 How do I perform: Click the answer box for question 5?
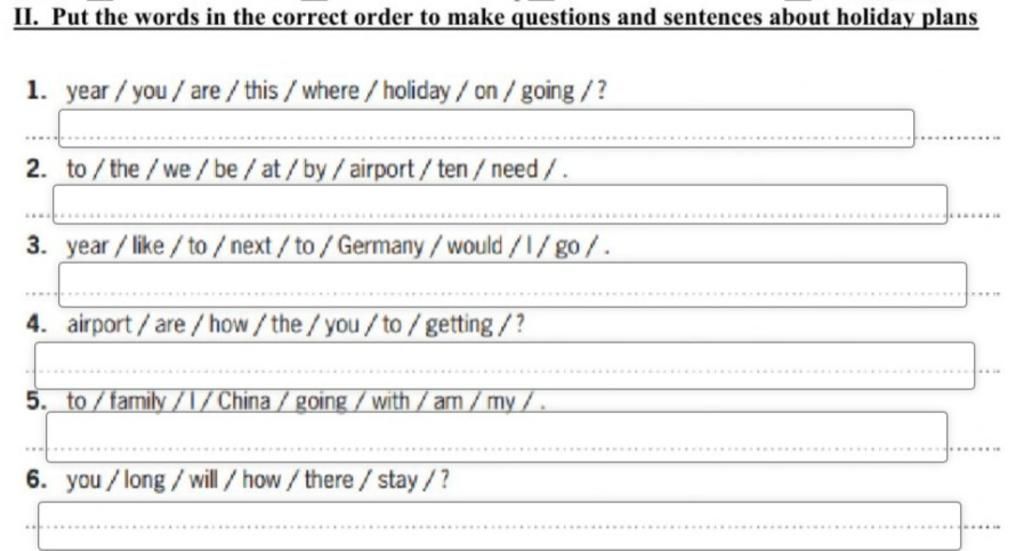[x=497, y=437]
